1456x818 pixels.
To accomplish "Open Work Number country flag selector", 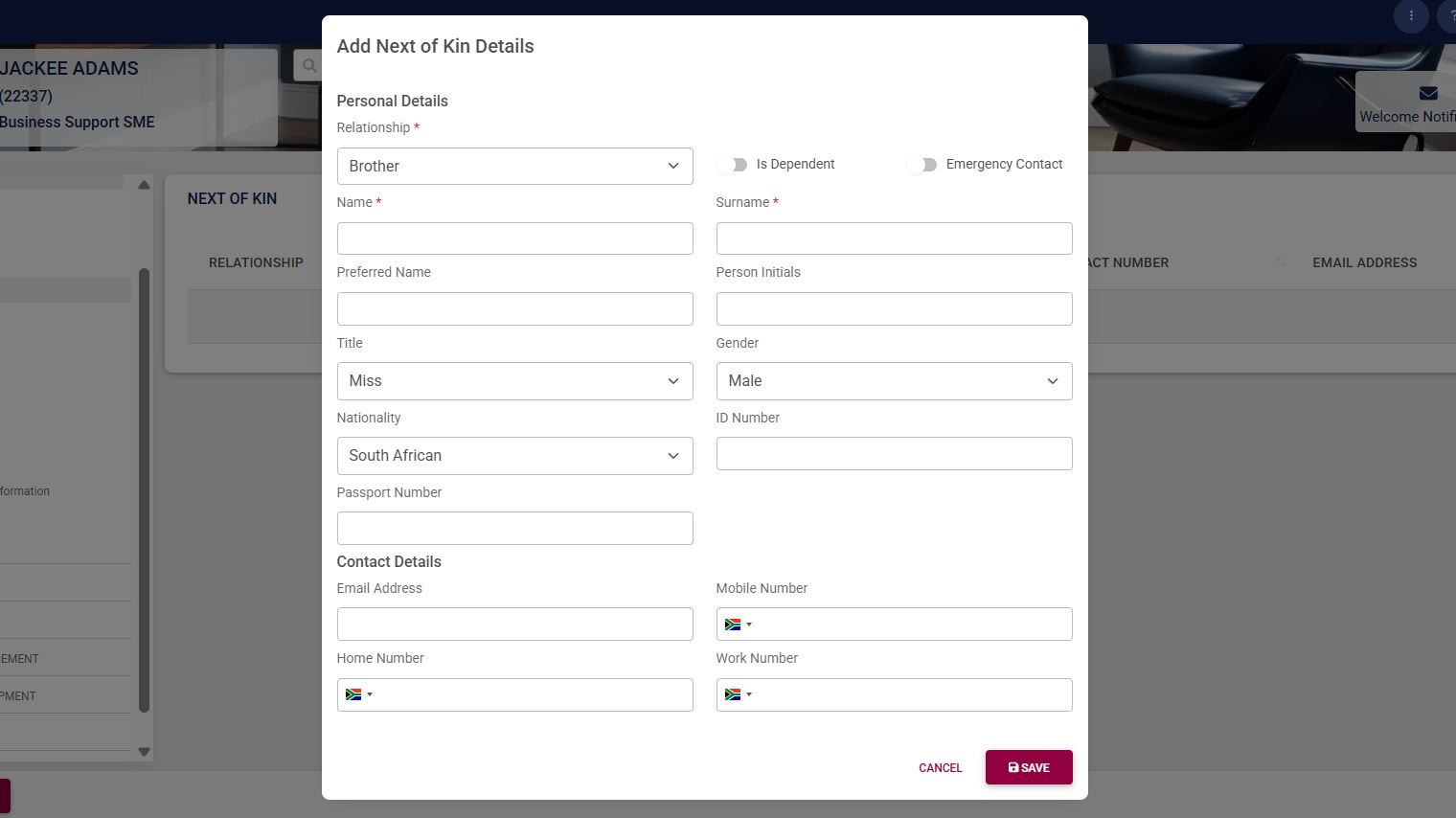I will (738, 694).
